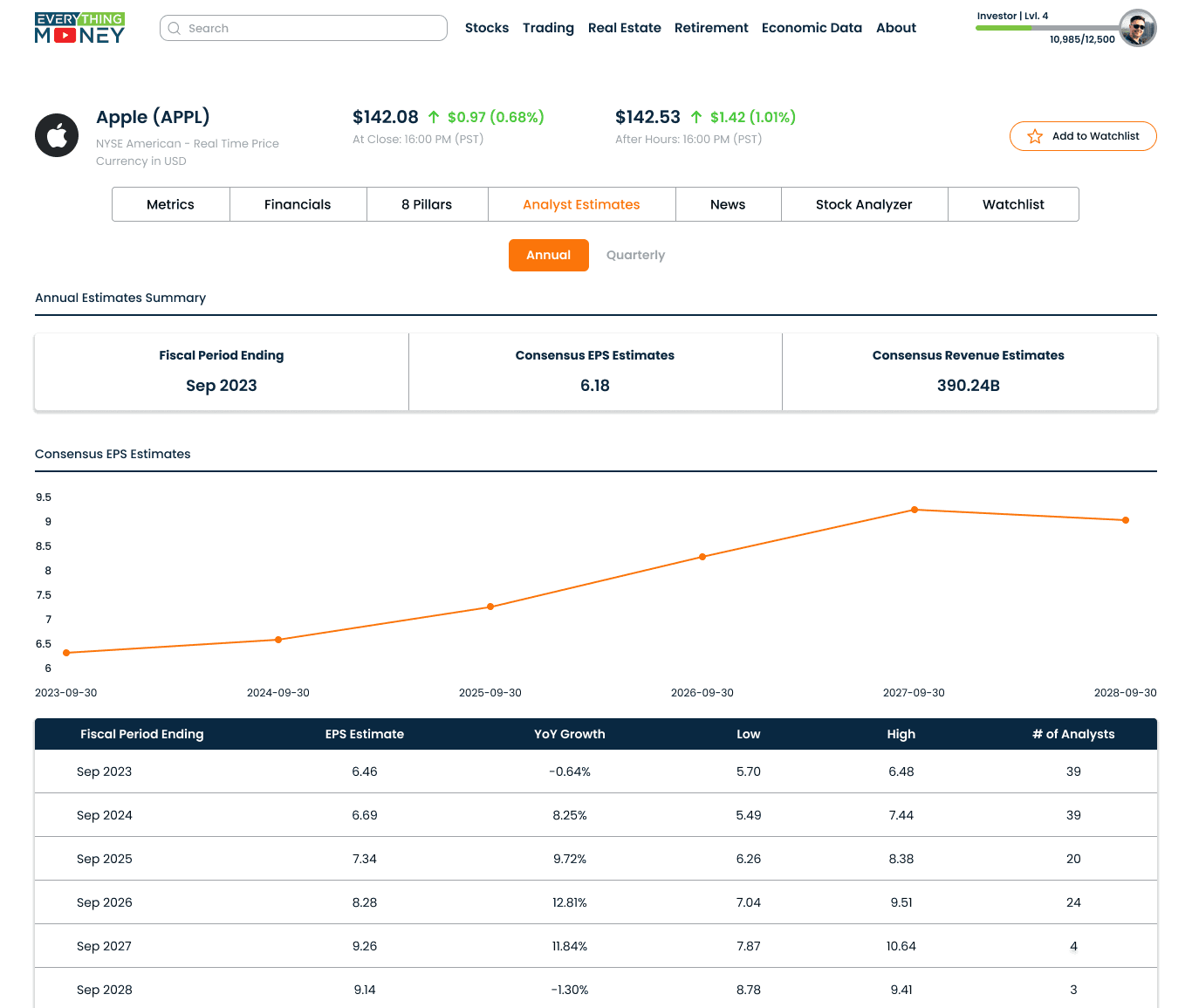This screenshot has width=1192, height=1008.
Task: Click the Search input field
Action: click(x=304, y=28)
